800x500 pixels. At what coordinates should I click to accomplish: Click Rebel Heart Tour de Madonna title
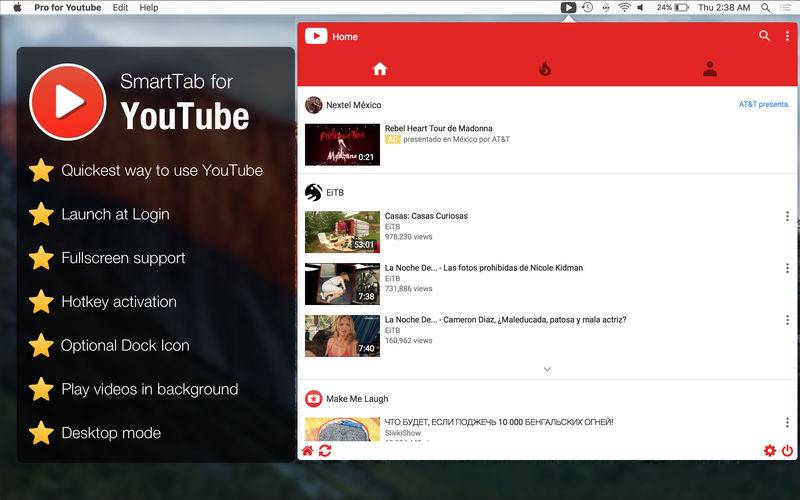(x=438, y=128)
